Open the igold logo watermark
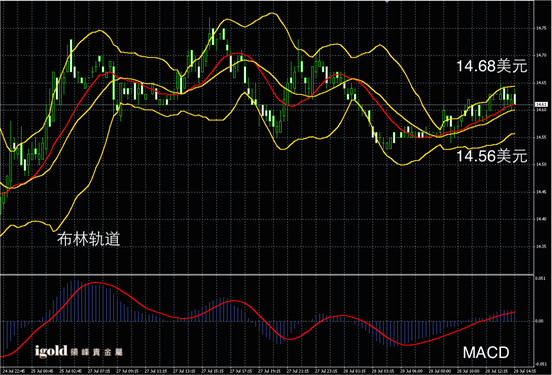Screen dimensions: 552x375 click(51, 351)
